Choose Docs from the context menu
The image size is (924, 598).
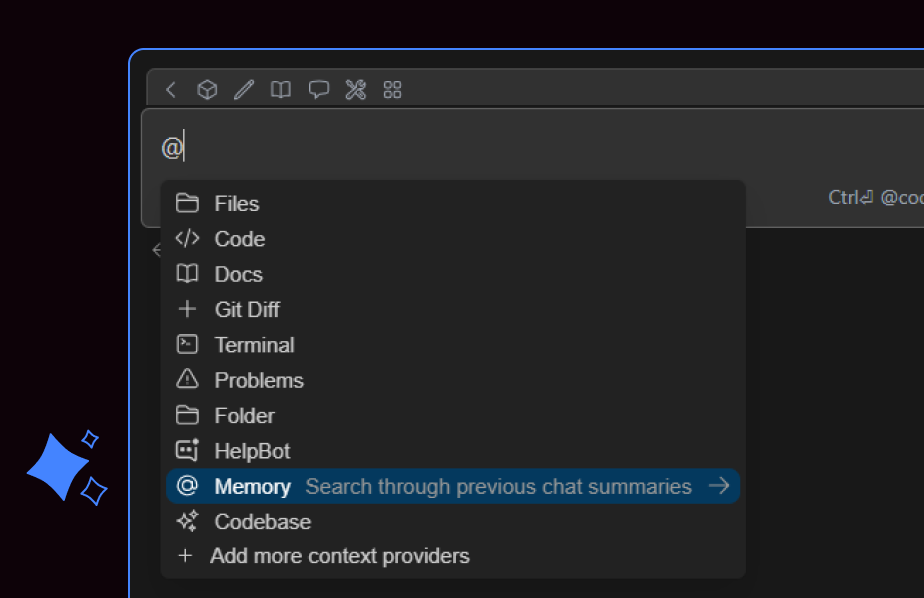click(238, 274)
